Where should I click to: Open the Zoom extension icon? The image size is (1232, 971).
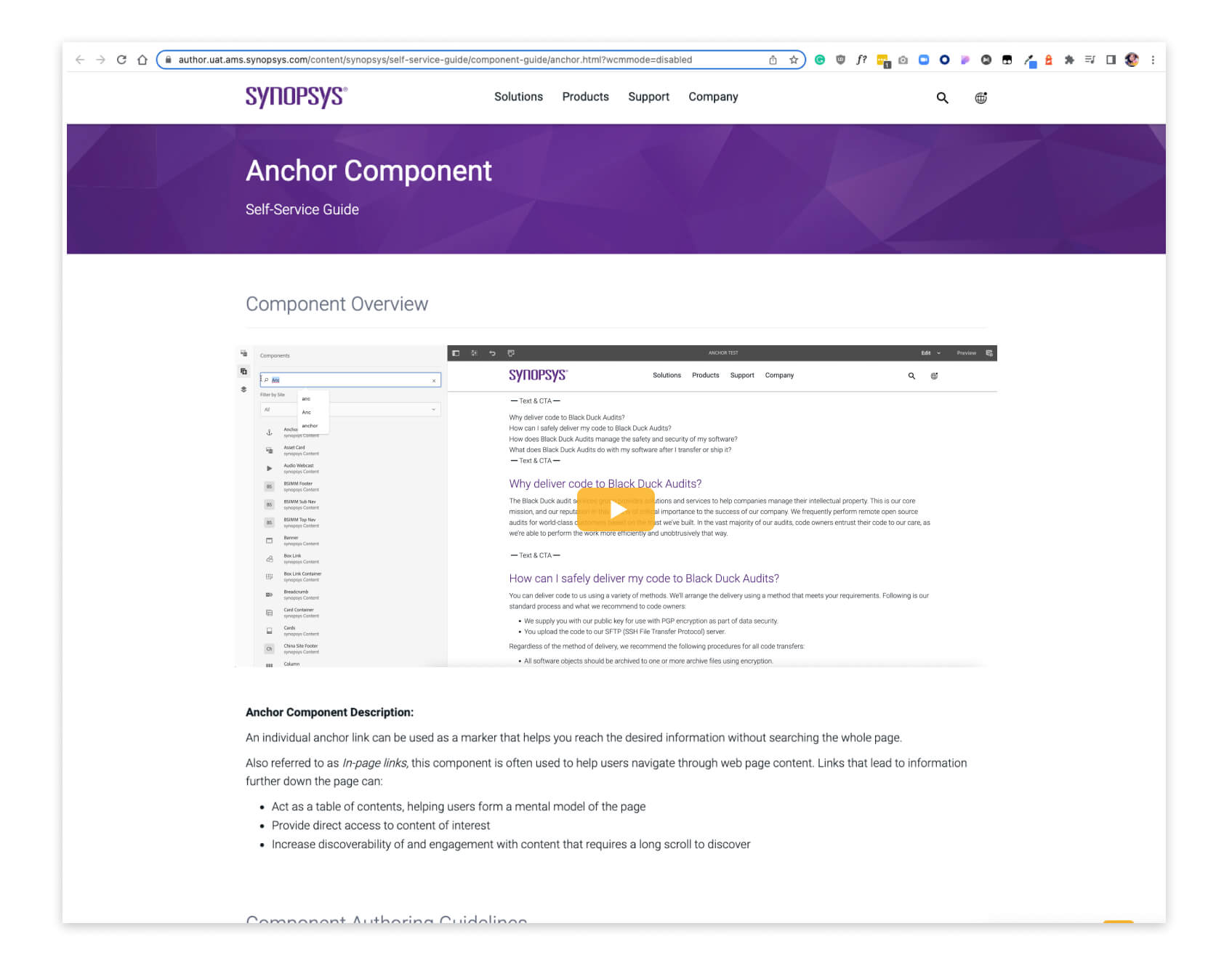[924, 60]
